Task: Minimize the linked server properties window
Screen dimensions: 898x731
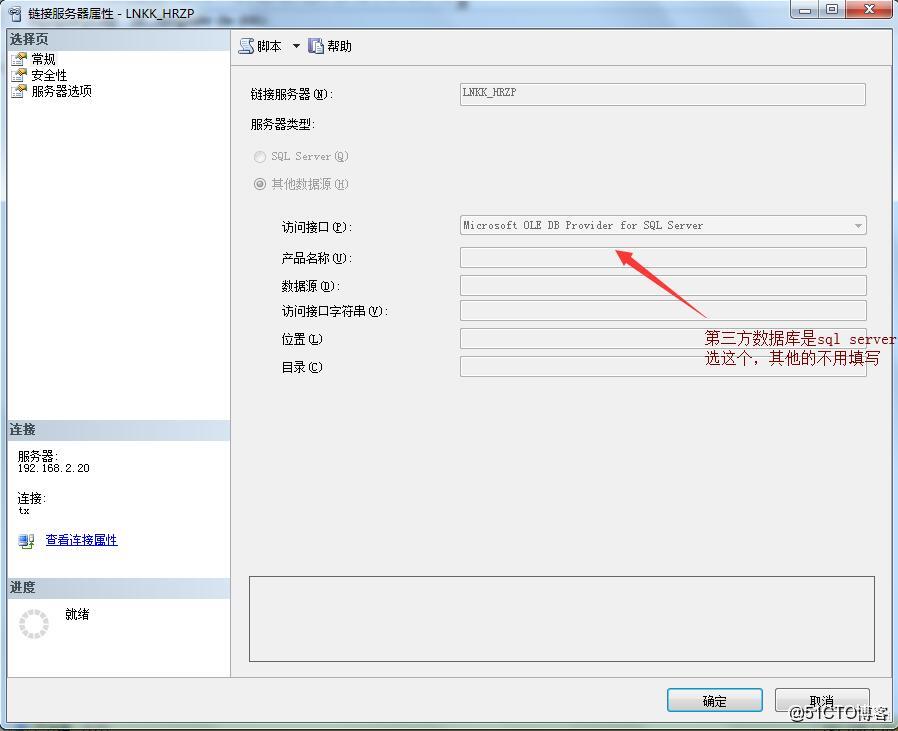Action: coord(805,10)
